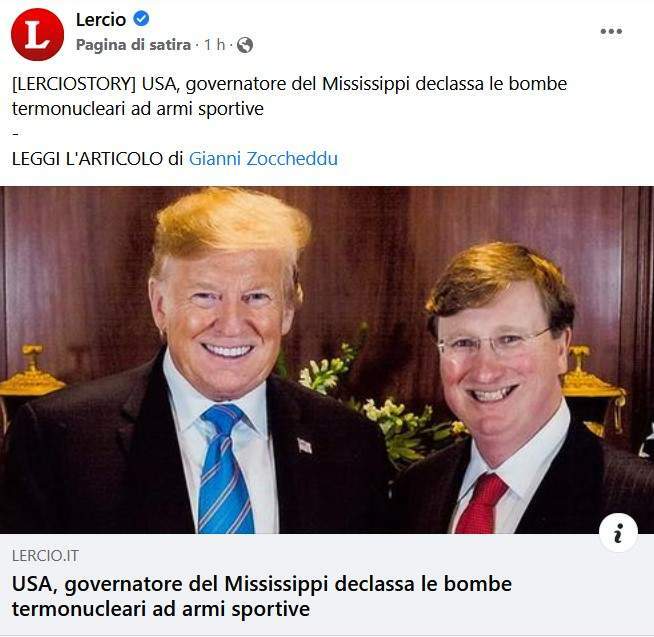Click the globe public audience icon
The image size is (654, 637).
[x=245, y=45]
